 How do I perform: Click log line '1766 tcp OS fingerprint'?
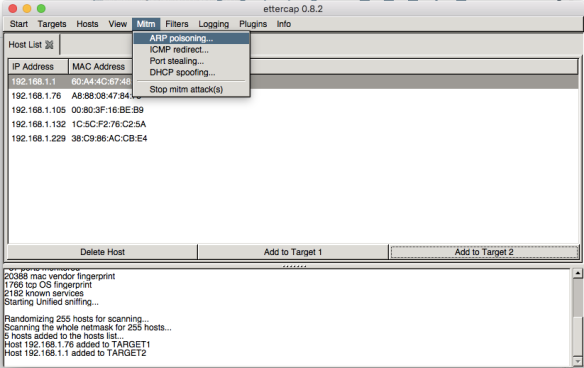pyautogui.click(x=48, y=285)
